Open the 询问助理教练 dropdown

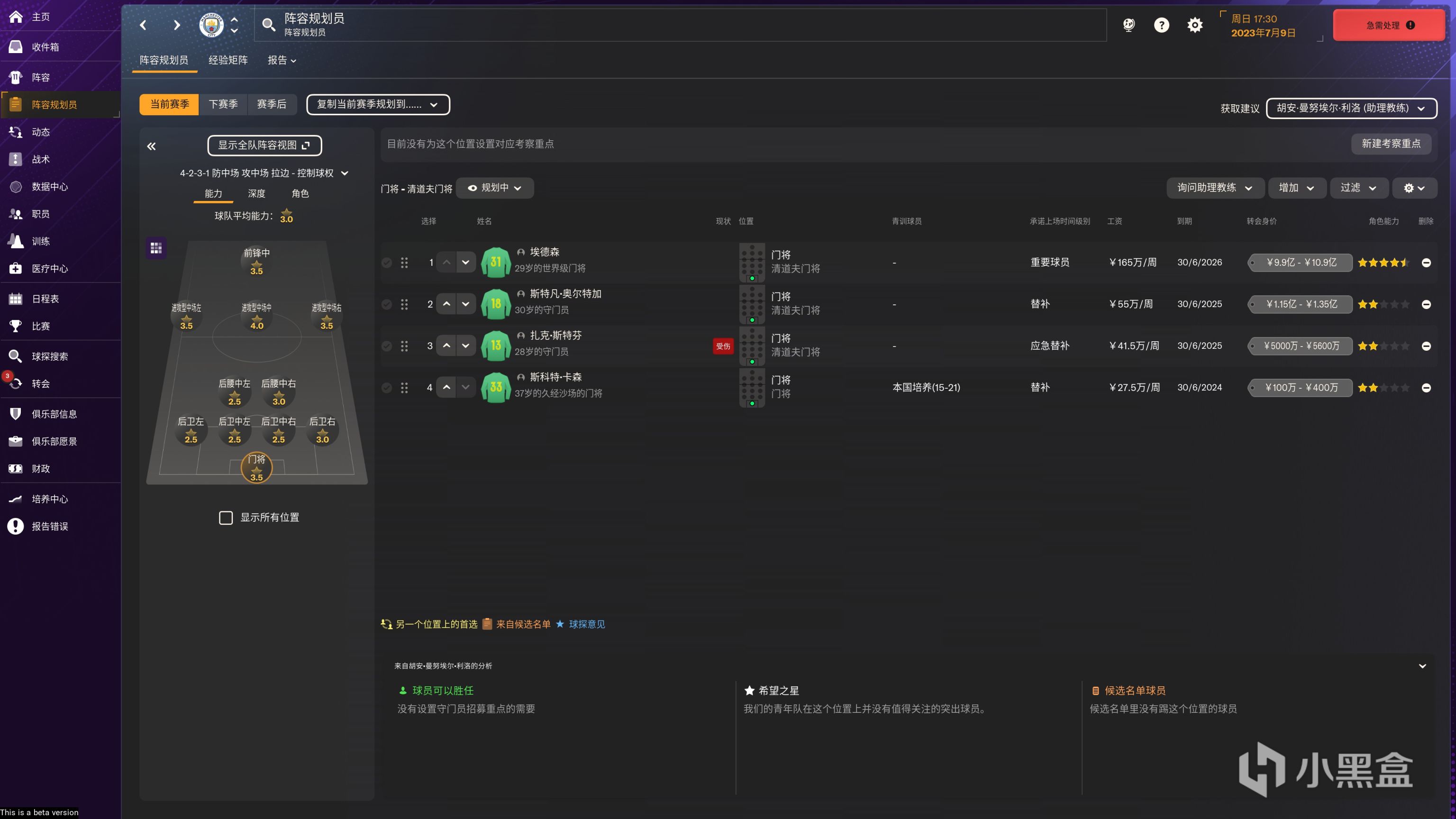point(1215,188)
